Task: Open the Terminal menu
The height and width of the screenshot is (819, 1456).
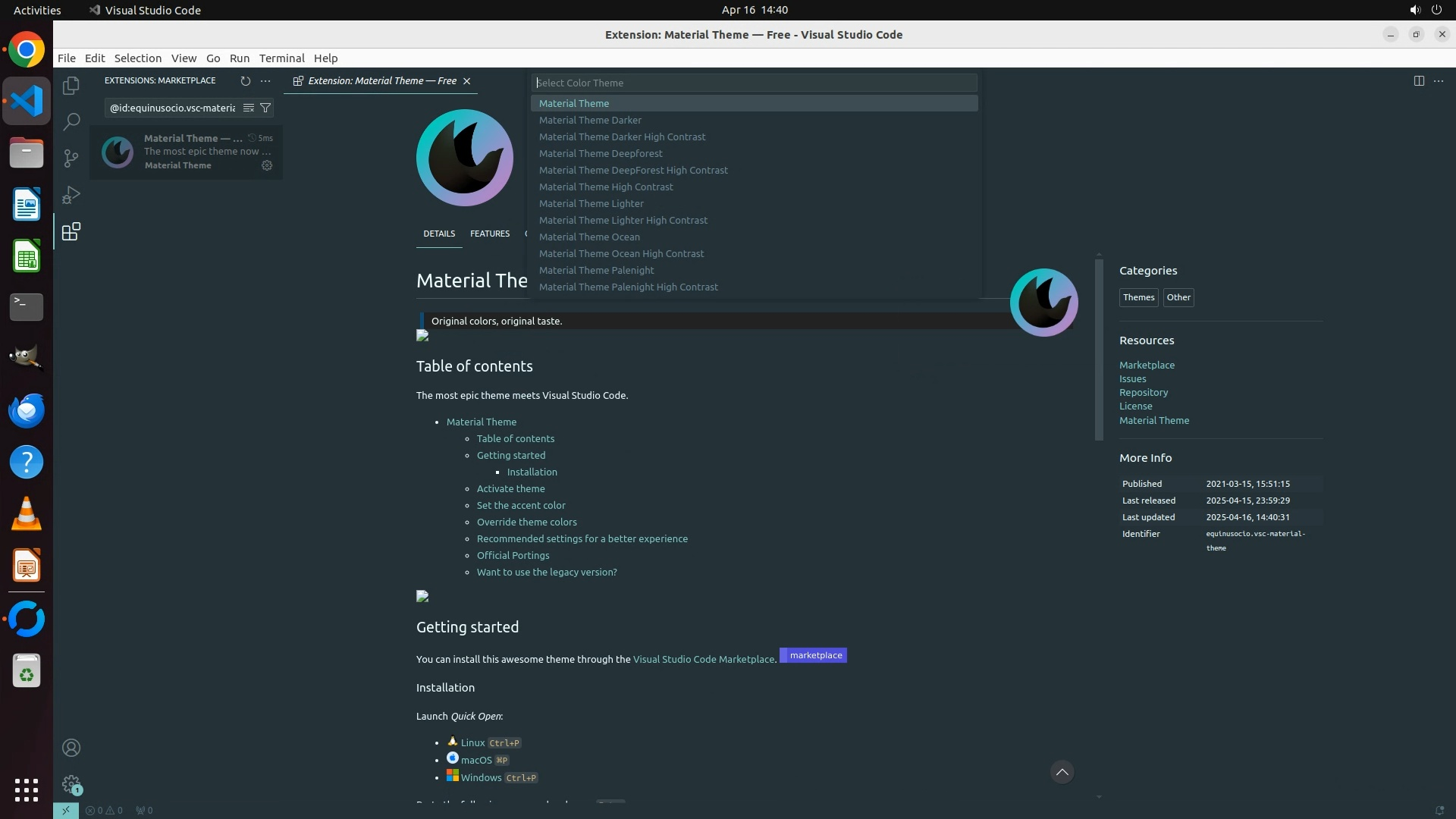Action: 281,58
